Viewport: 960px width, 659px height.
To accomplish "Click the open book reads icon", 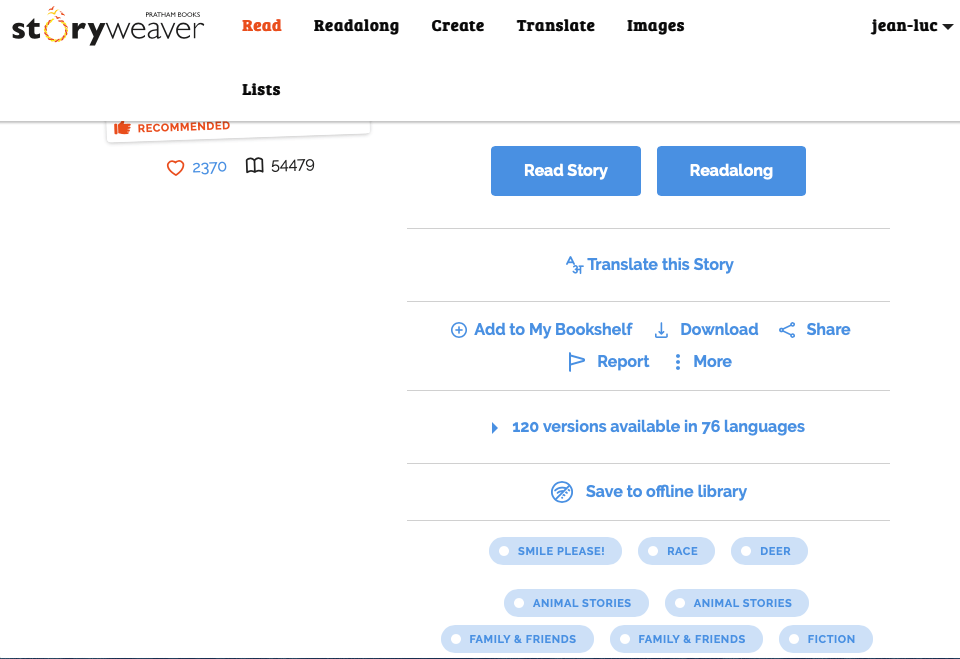I will 255,166.
